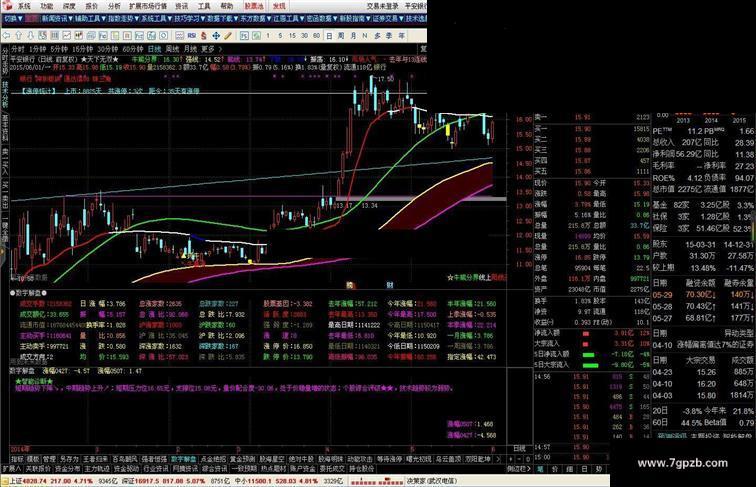The height and width of the screenshot is (487, 756).
Task: Open the 工具 menu
Action: pyautogui.click(x=204, y=6)
